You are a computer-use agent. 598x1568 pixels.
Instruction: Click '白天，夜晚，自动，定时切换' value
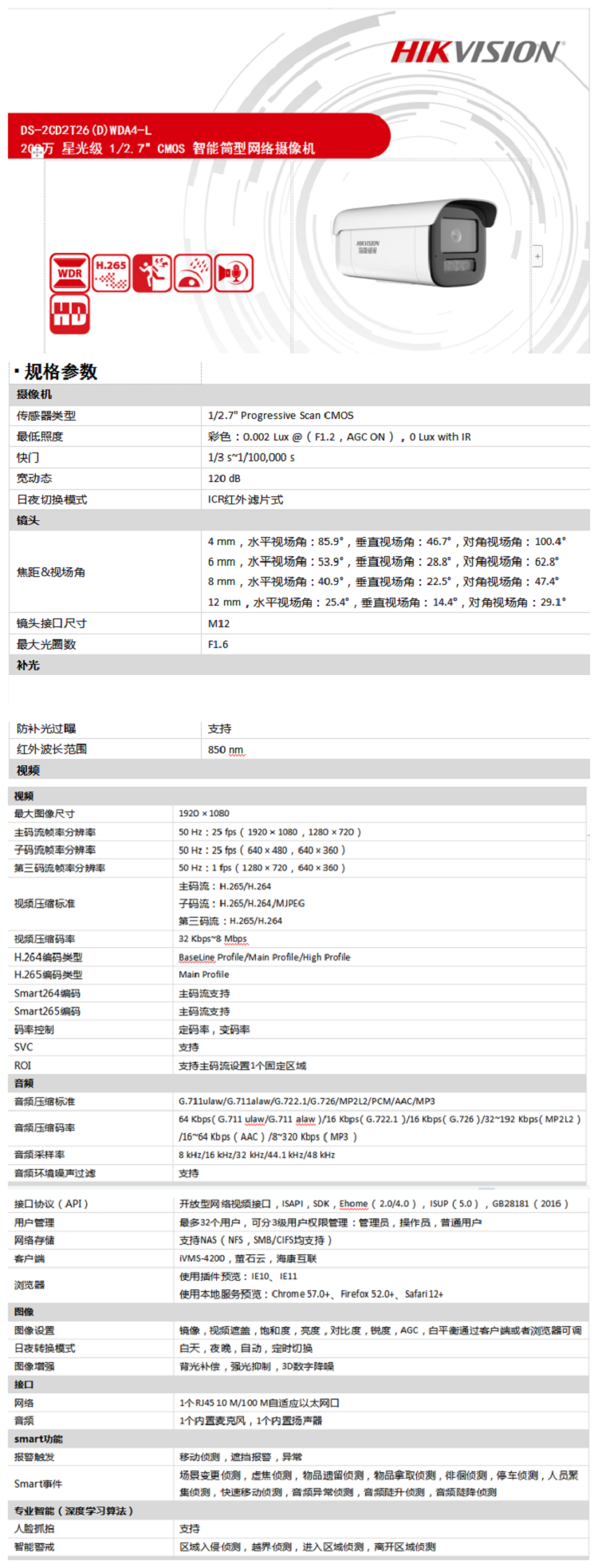click(x=246, y=1348)
